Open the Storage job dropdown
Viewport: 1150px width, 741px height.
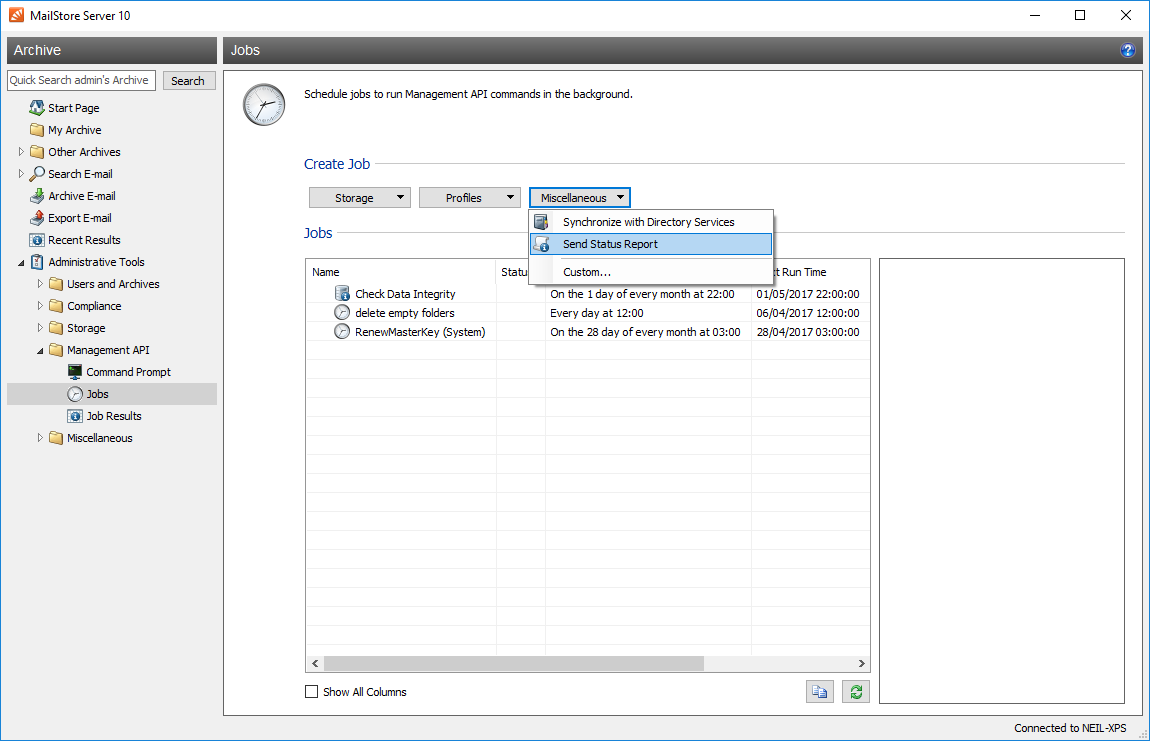(x=359, y=198)
